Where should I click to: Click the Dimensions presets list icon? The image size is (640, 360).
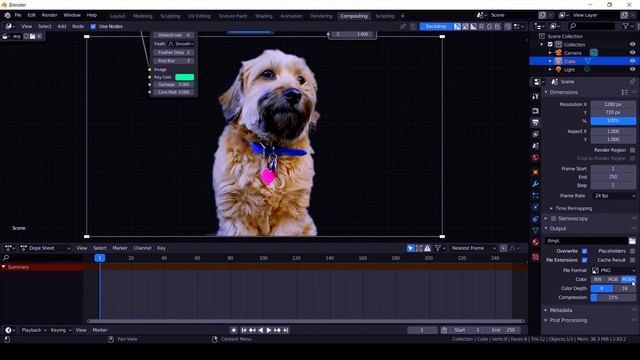(x=624, y=92)
